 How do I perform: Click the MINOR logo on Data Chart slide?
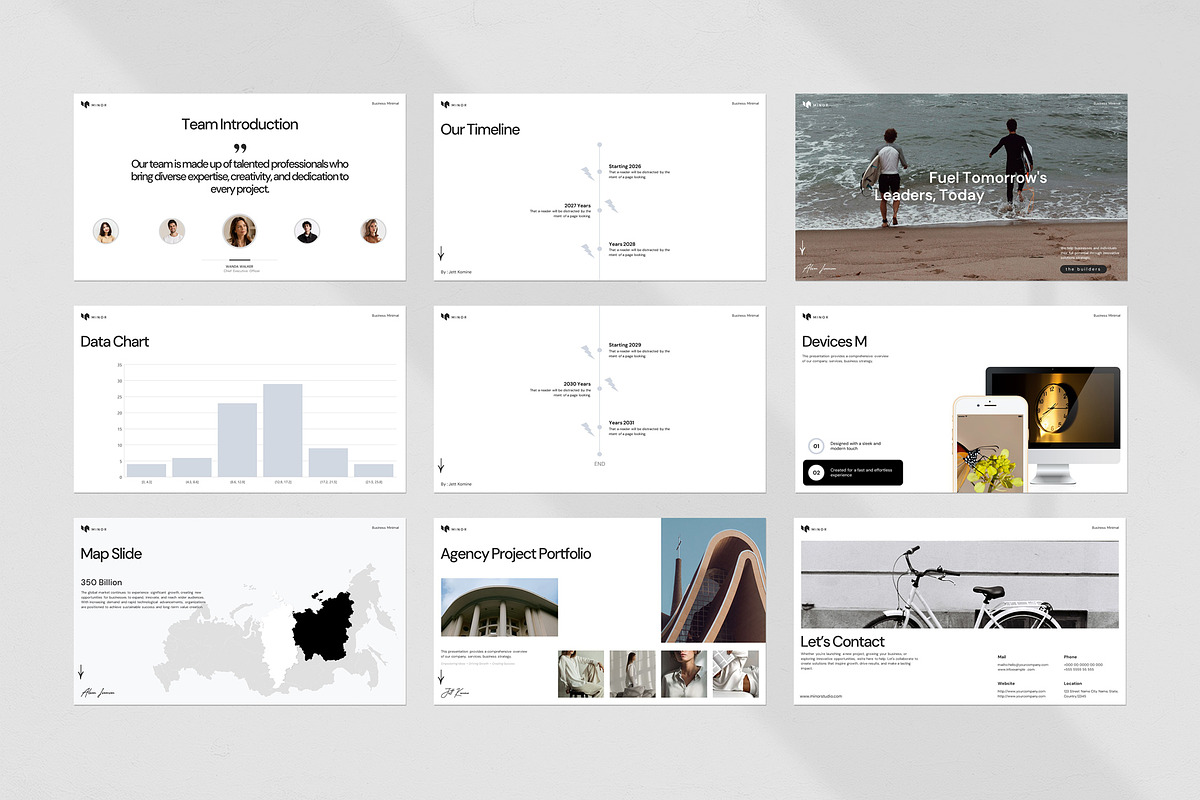92,315
